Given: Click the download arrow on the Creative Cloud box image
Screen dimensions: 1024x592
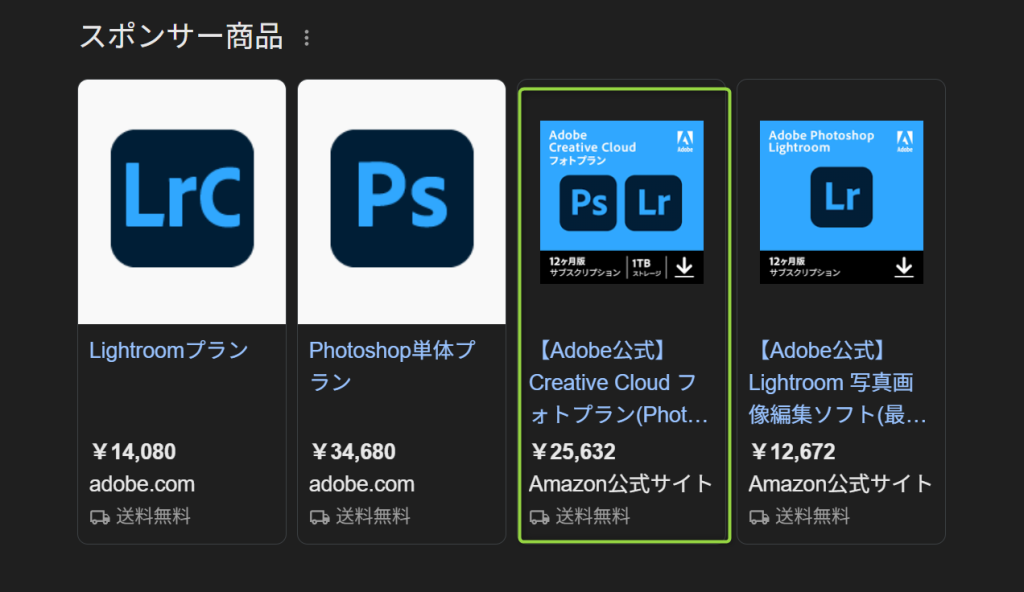Looking at the screenshot, I should [684, 267].
